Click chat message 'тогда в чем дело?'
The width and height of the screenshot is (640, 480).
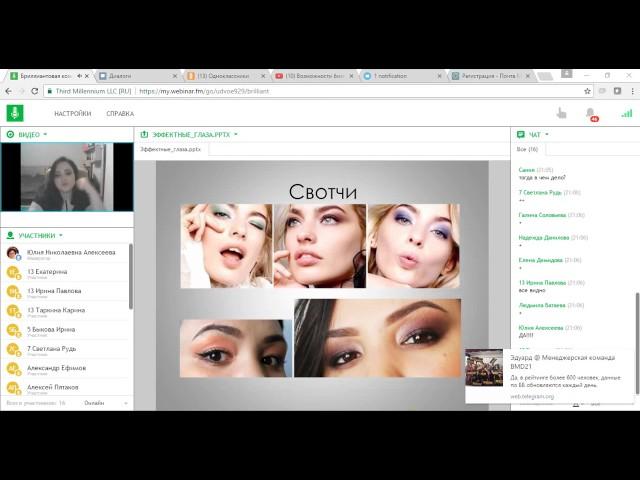tap(542, 178)
